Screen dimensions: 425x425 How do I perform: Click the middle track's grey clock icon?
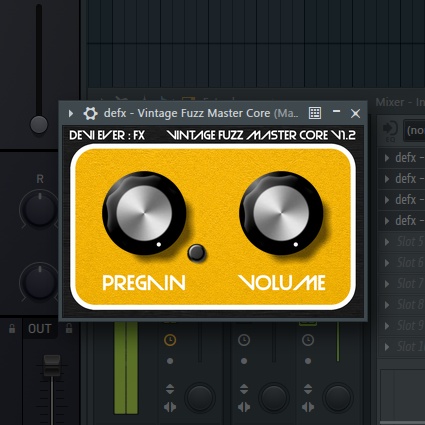(x=244, y=340)
